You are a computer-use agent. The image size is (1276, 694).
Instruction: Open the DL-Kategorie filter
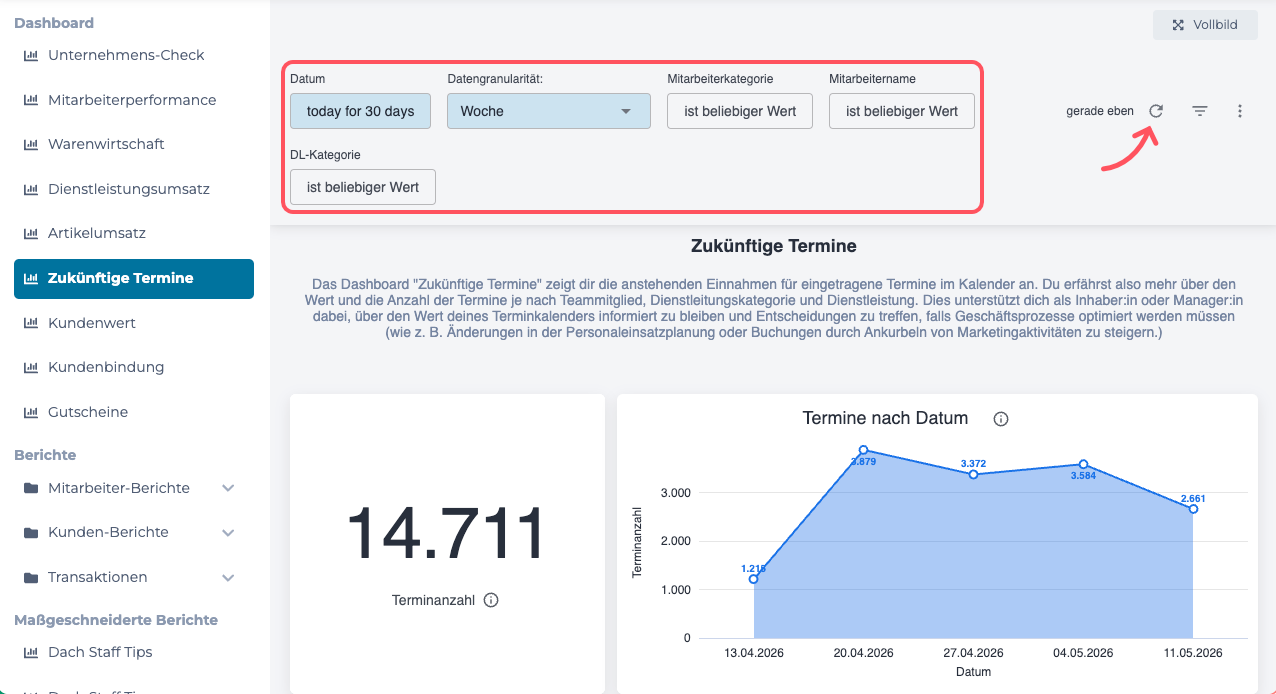(x=362, y=187)
